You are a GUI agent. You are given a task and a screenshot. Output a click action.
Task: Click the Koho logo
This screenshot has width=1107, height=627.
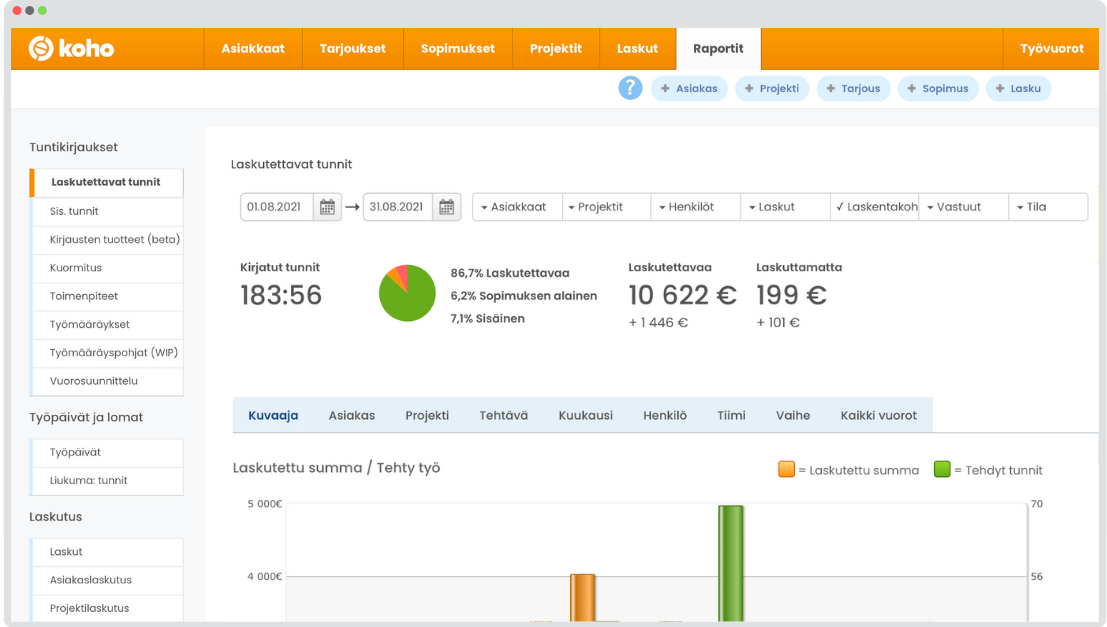[x=71, y=48]
